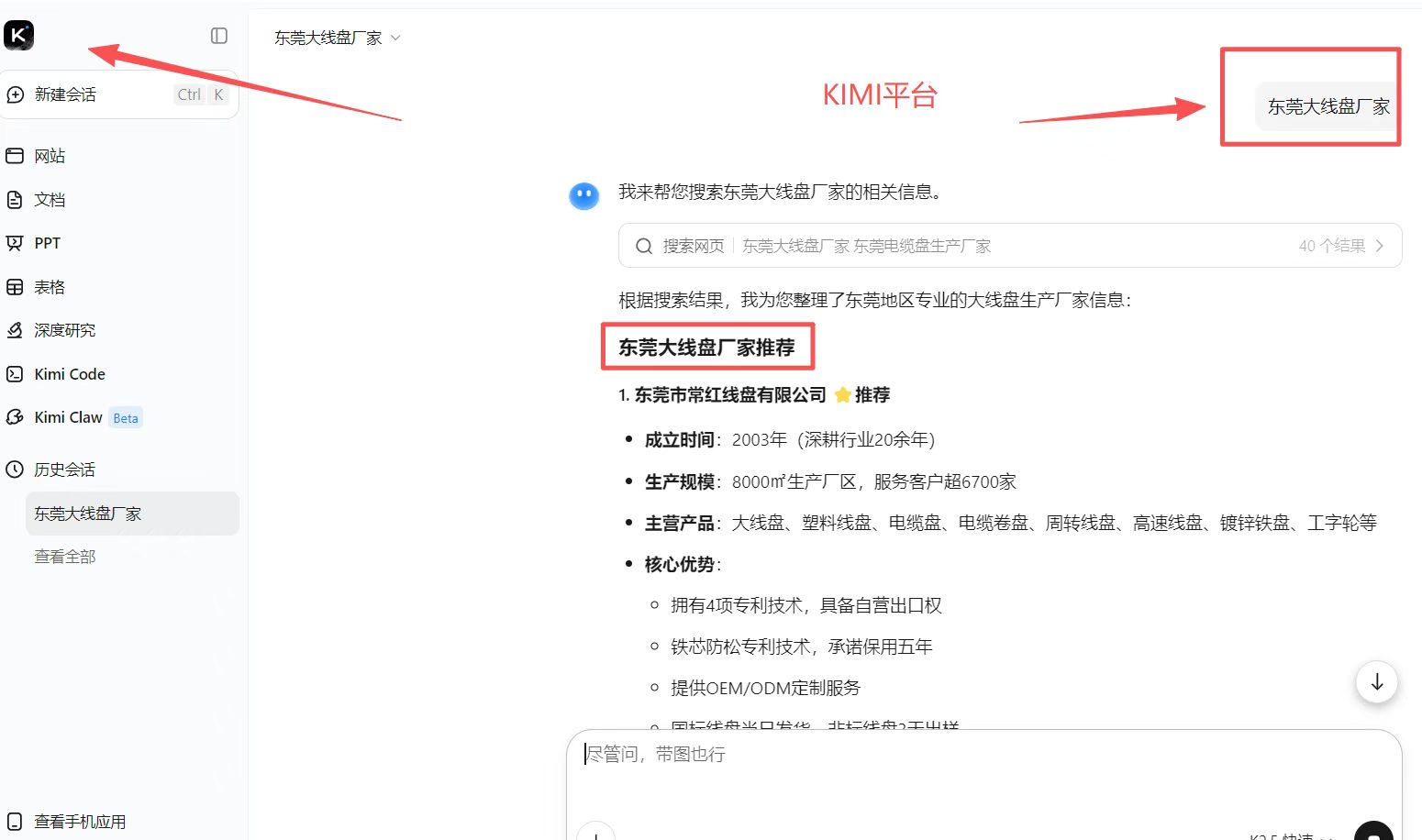The image size is (1422, 840).
Task: Focus the 尽管问，带图也行 input box
Action: coord(983,755)
